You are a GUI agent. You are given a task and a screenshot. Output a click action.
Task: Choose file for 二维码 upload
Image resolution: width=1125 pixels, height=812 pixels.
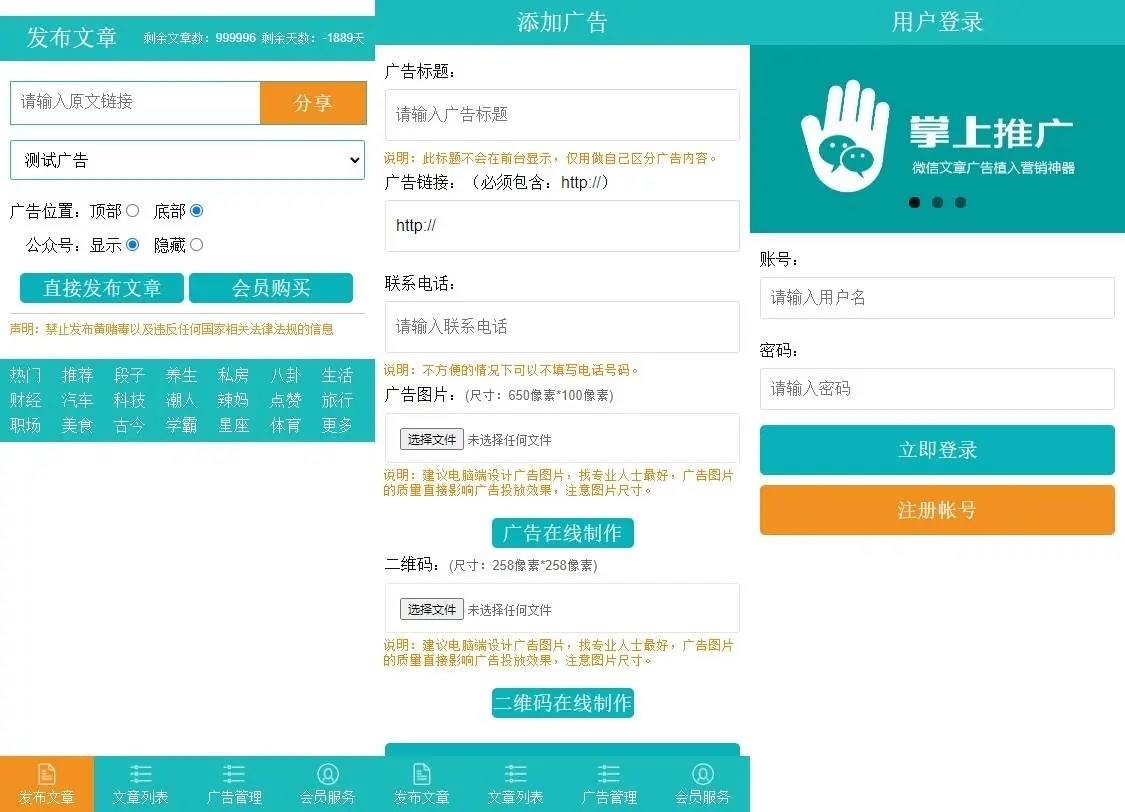coord(431,610)
